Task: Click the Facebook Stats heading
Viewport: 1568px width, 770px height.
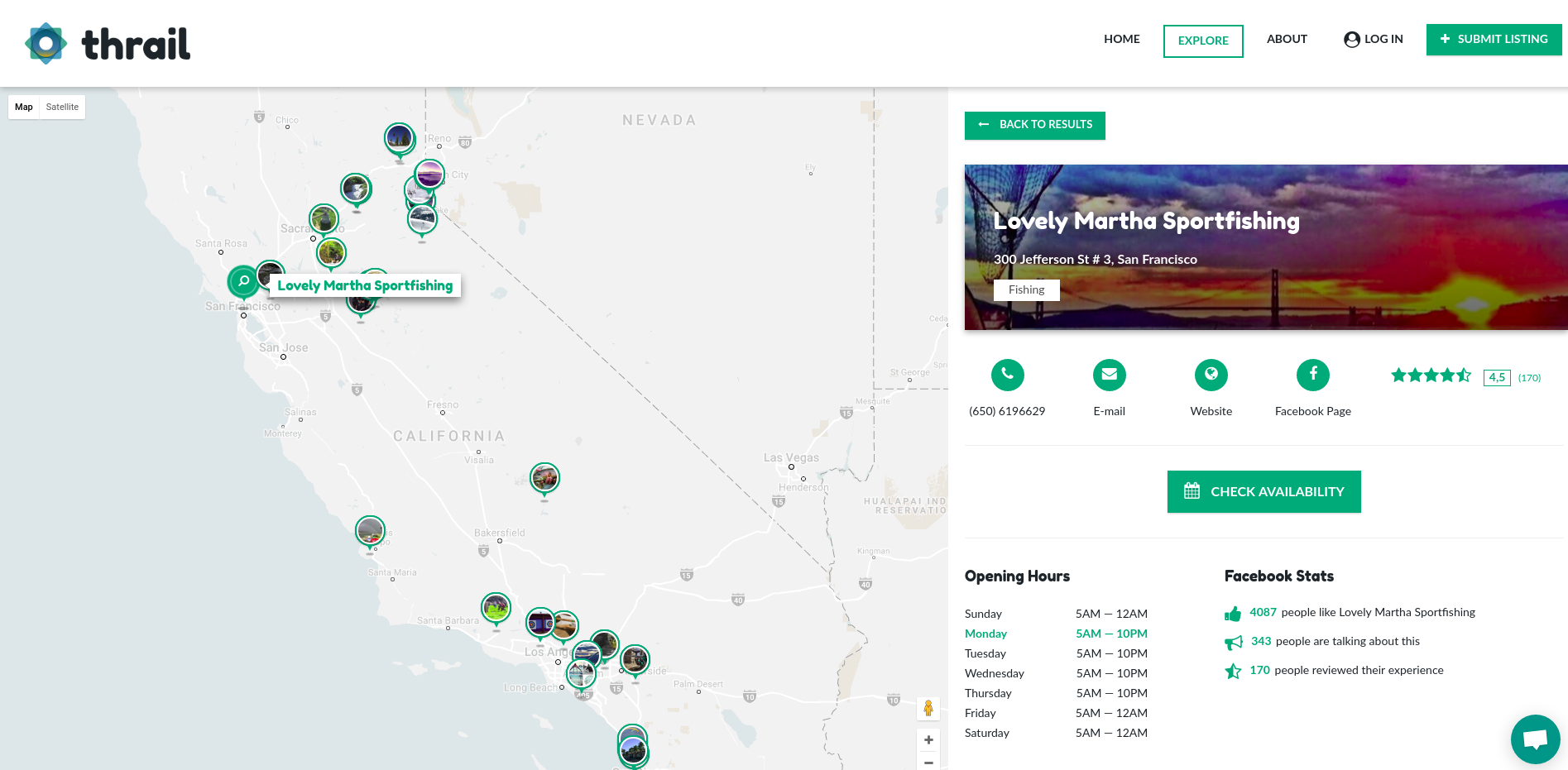Action: pos(1278,576)
